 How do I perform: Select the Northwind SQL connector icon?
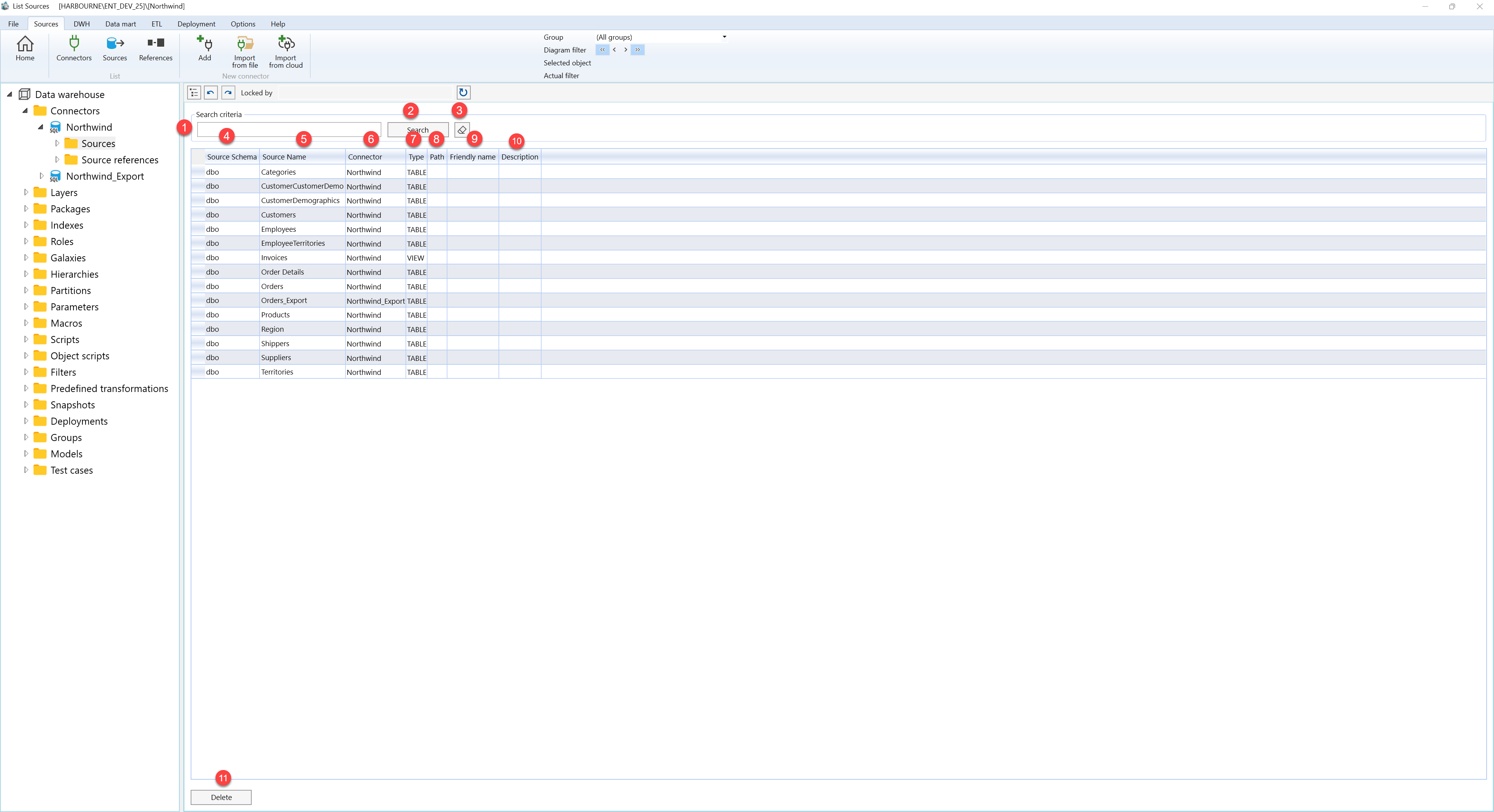point(55,127)
